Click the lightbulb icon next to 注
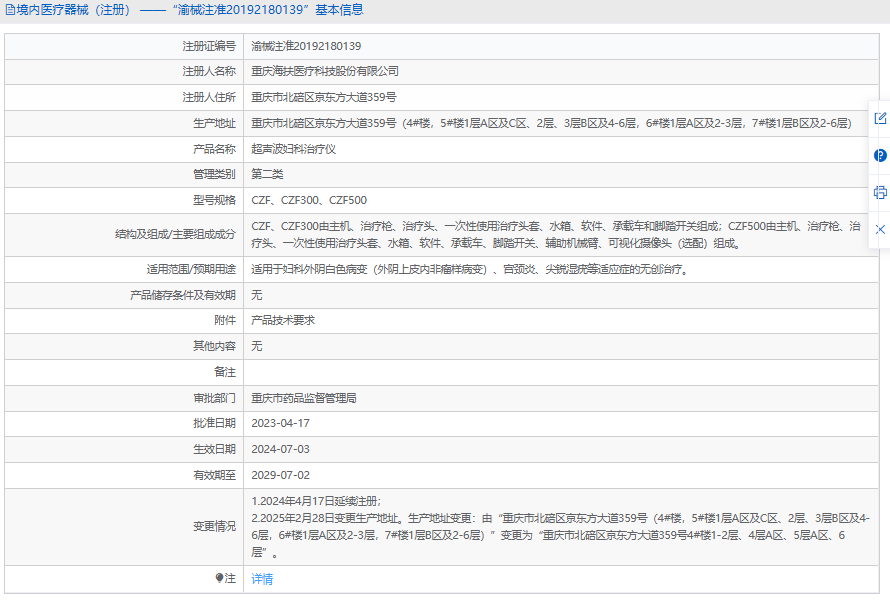Viewport: 890px width, 602px height. 220,578
